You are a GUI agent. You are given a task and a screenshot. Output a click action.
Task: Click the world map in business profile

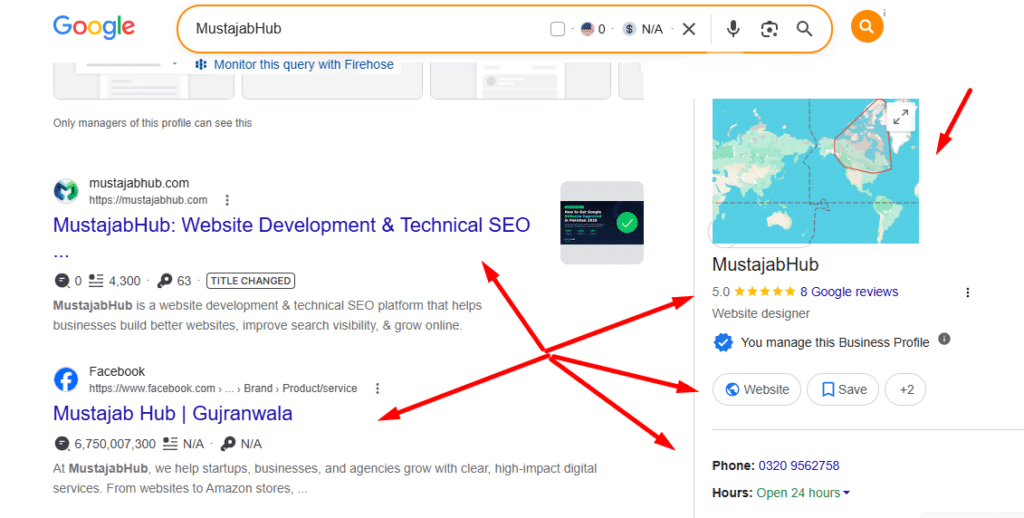coord(815,171)
